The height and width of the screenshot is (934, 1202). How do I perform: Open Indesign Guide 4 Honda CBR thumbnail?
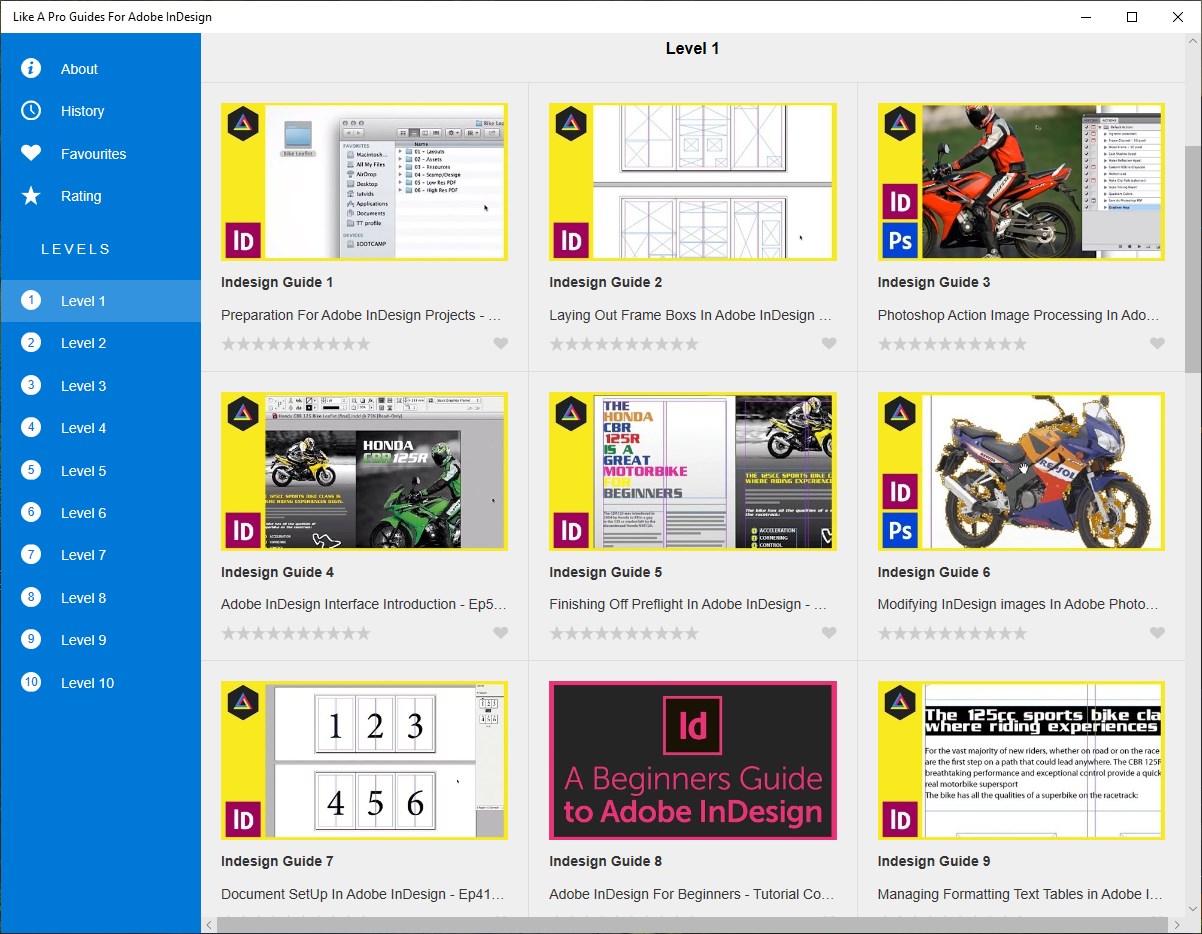click(x=364, y=471)
